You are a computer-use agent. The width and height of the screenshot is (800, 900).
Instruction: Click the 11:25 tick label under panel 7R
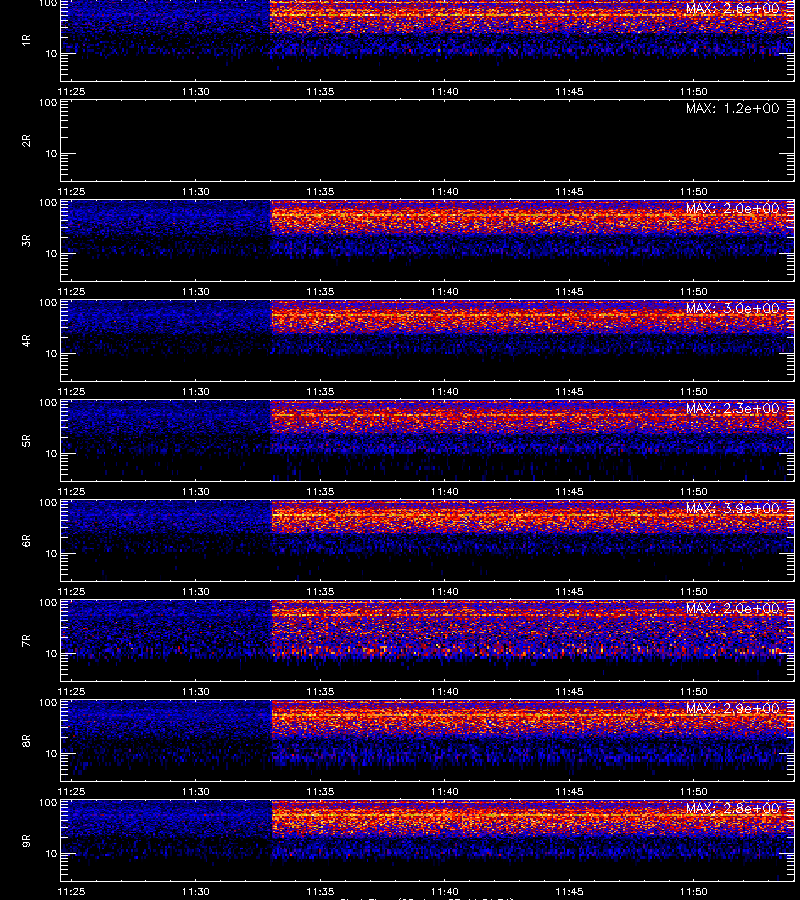(71, 692)
